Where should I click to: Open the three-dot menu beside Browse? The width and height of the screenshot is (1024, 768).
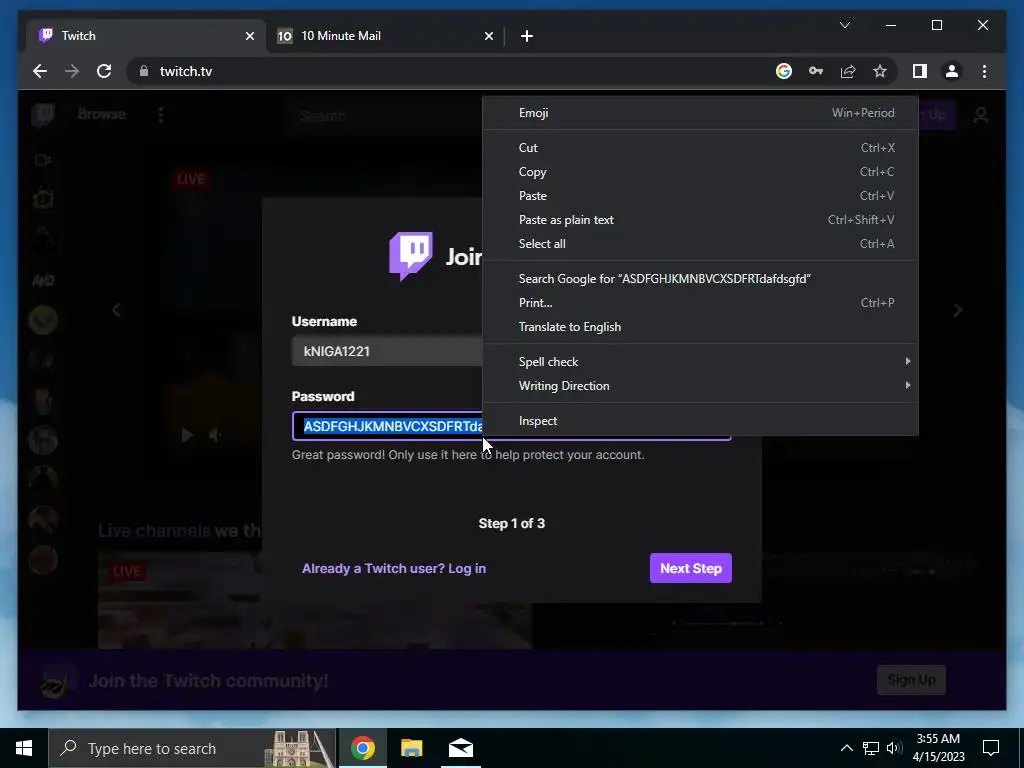click(161, 115)
